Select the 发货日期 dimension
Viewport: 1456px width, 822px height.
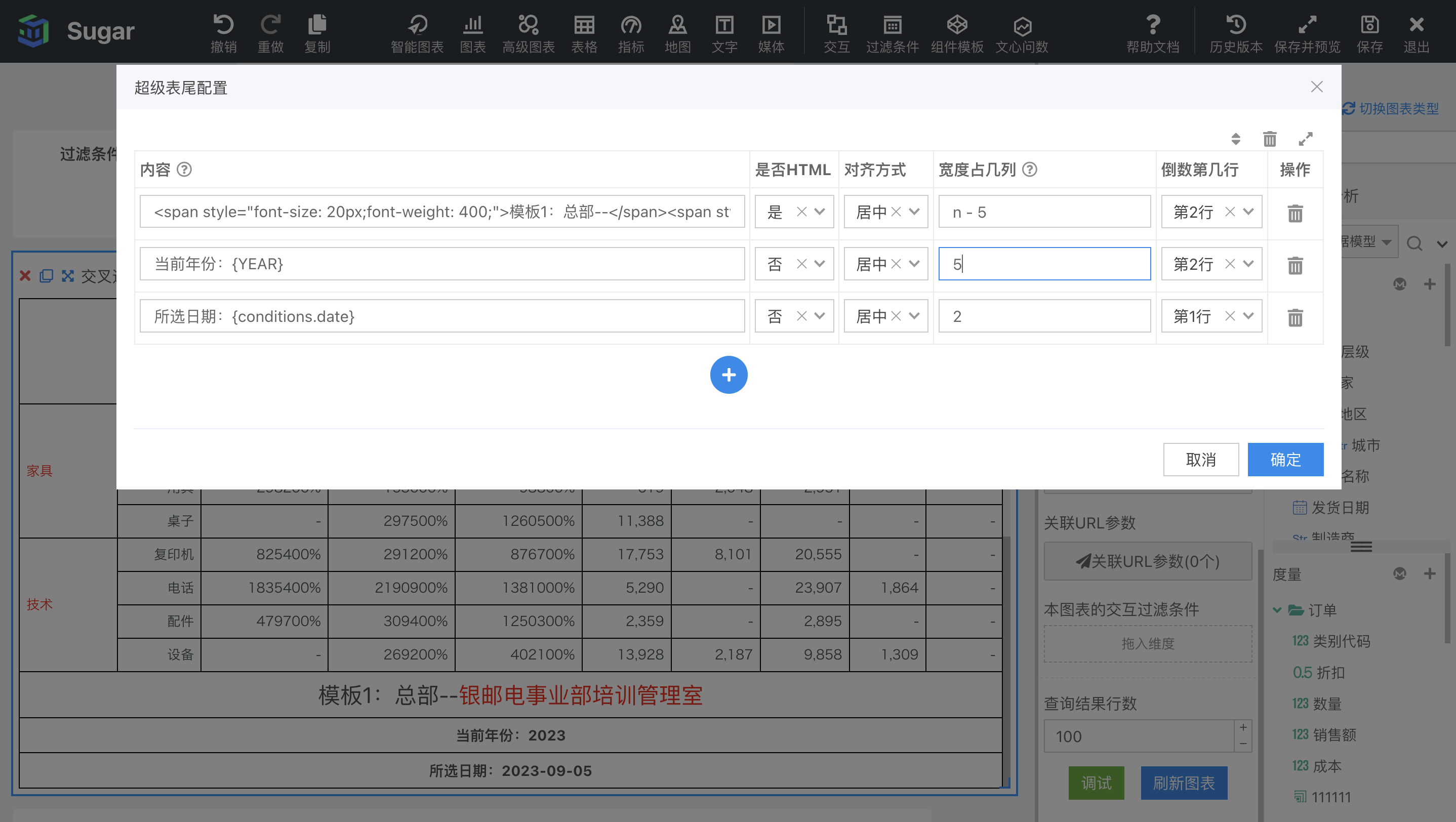coord(1330,507)
